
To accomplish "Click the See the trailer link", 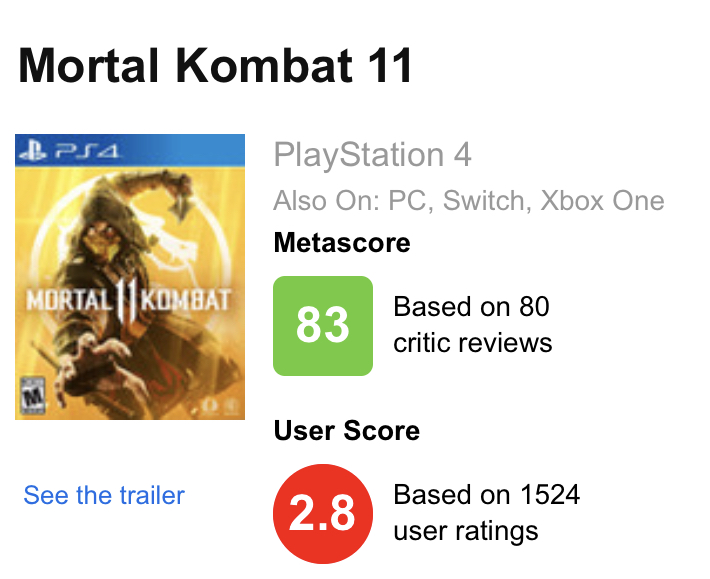I will click(104, 495).
